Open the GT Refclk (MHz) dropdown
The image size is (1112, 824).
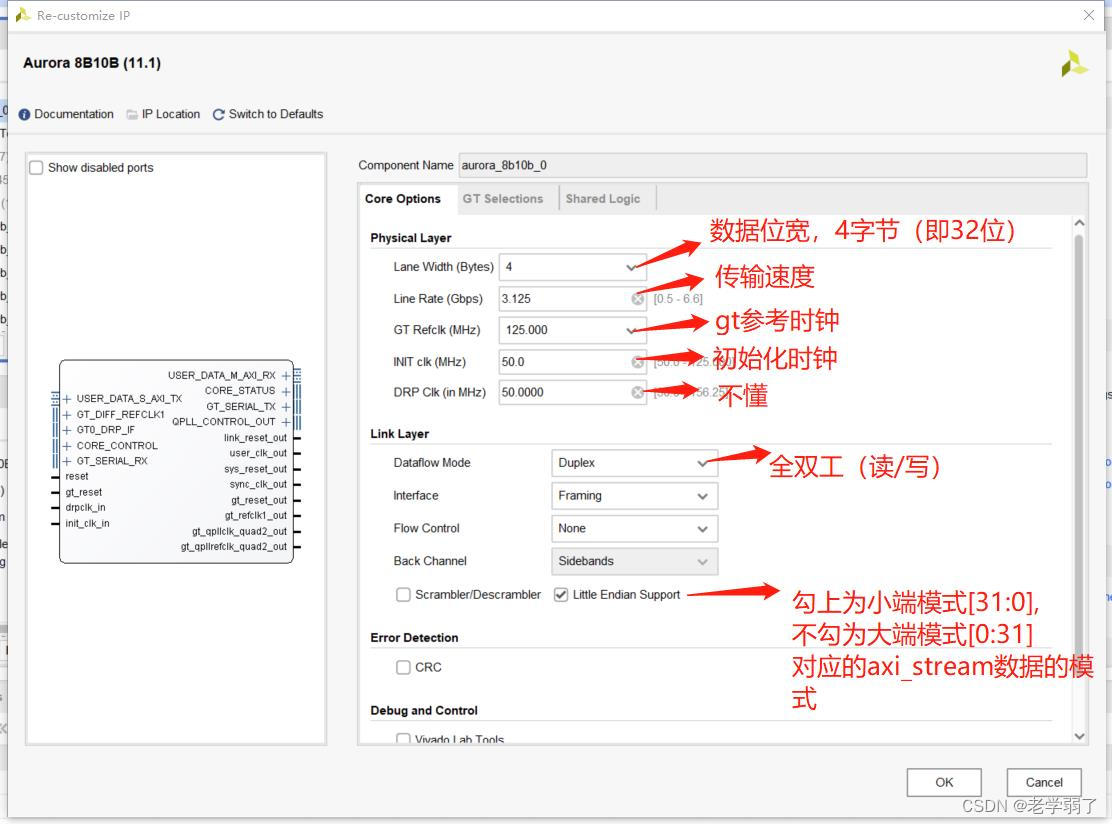pyautogui.click(x=573, y=330)
